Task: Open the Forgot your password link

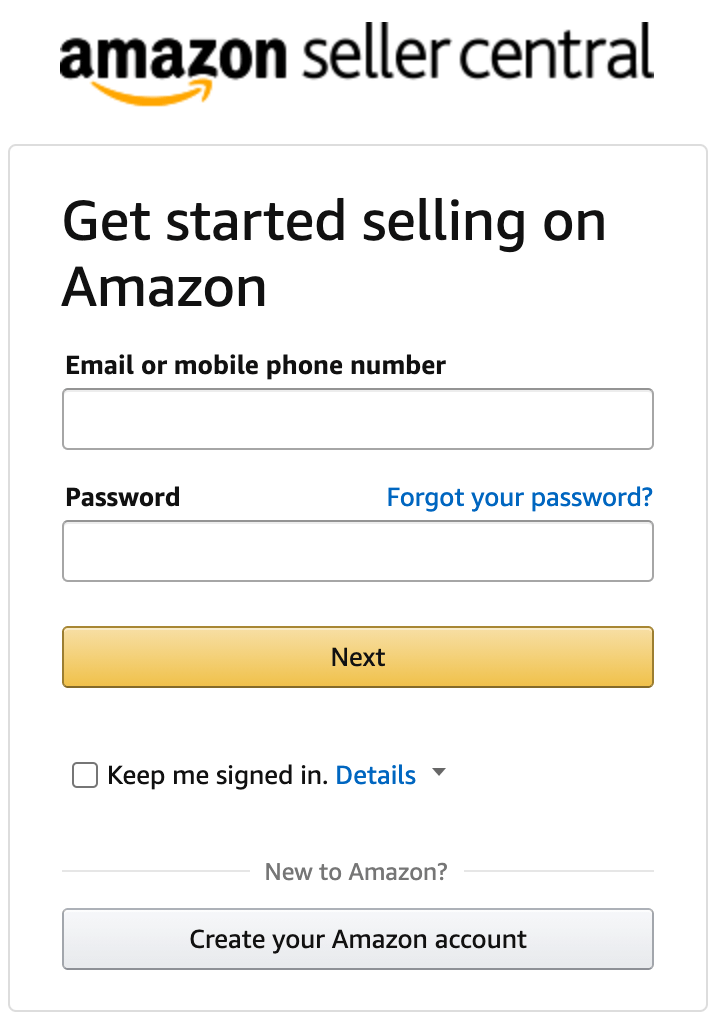Action: (x=518, y=497)
